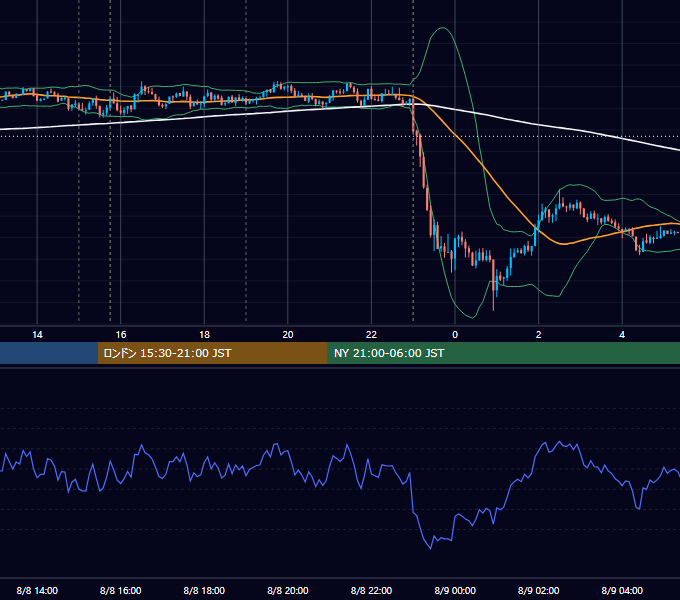This screenshot has height=600, width=680.
Task: Click the 8/9 00:00 label on indicator axis
Action: pos(455,590)
